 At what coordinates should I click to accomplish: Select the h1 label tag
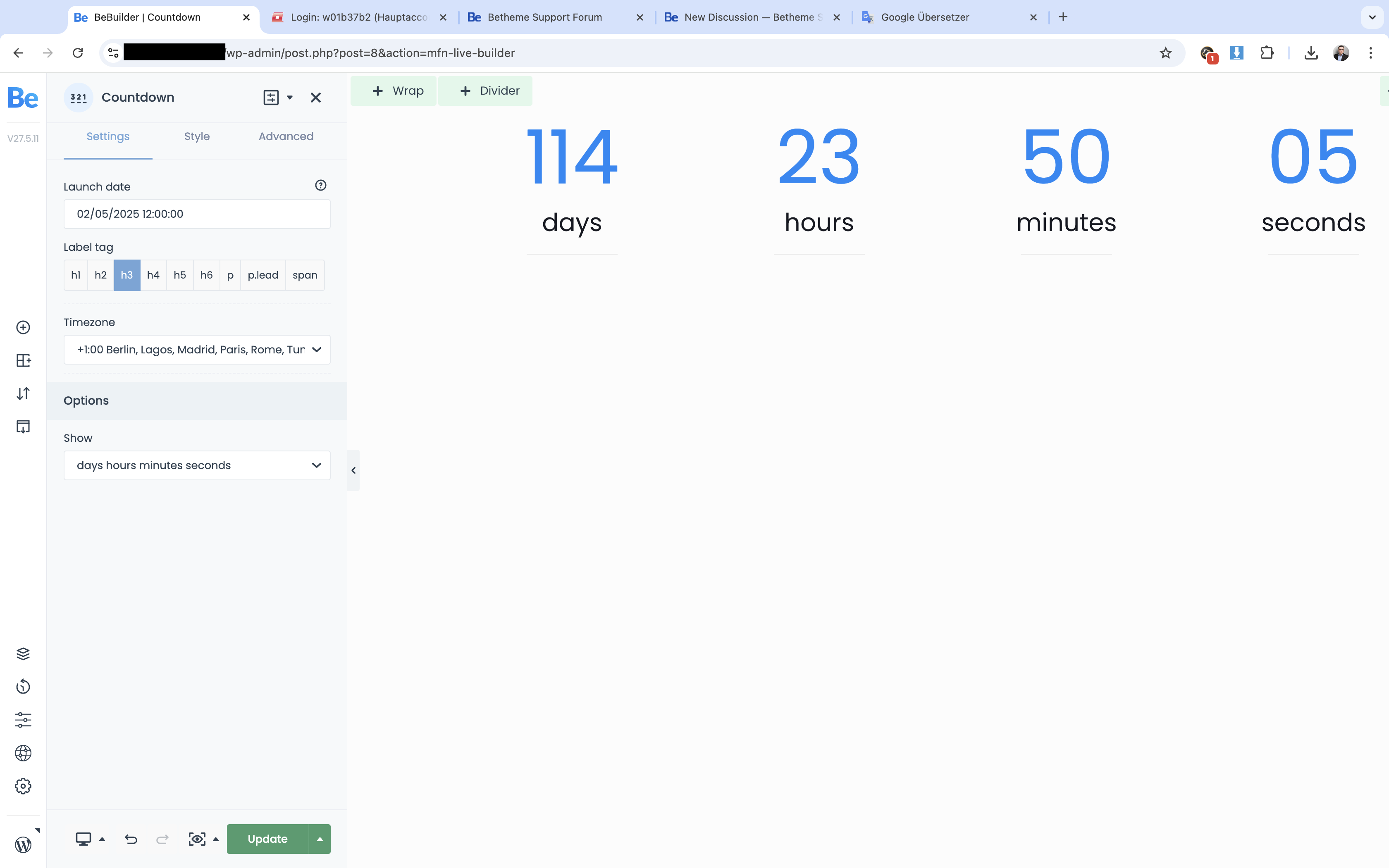[76, 275]
